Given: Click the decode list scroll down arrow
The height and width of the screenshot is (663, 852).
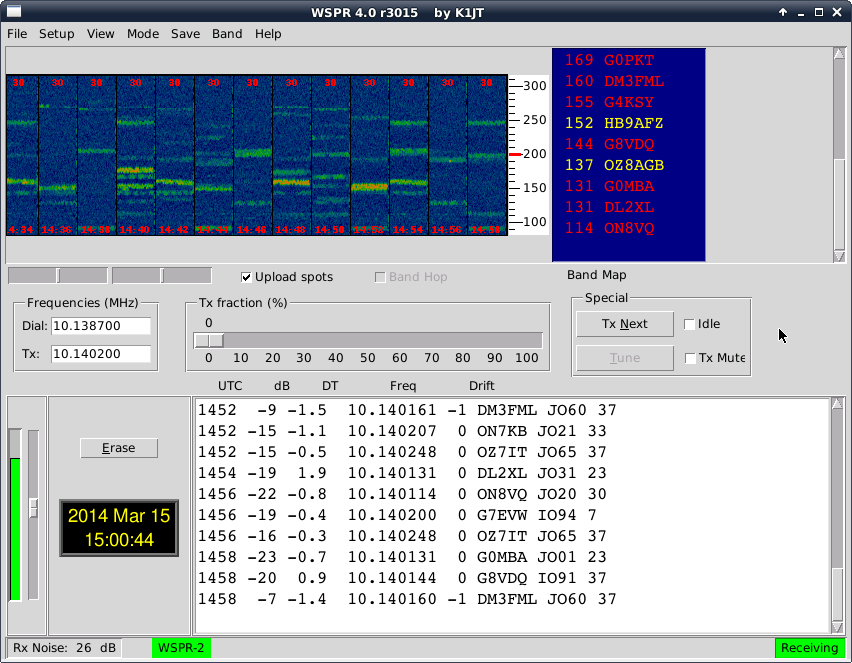Looking at the screenshot, I should (x=837, y=628).
